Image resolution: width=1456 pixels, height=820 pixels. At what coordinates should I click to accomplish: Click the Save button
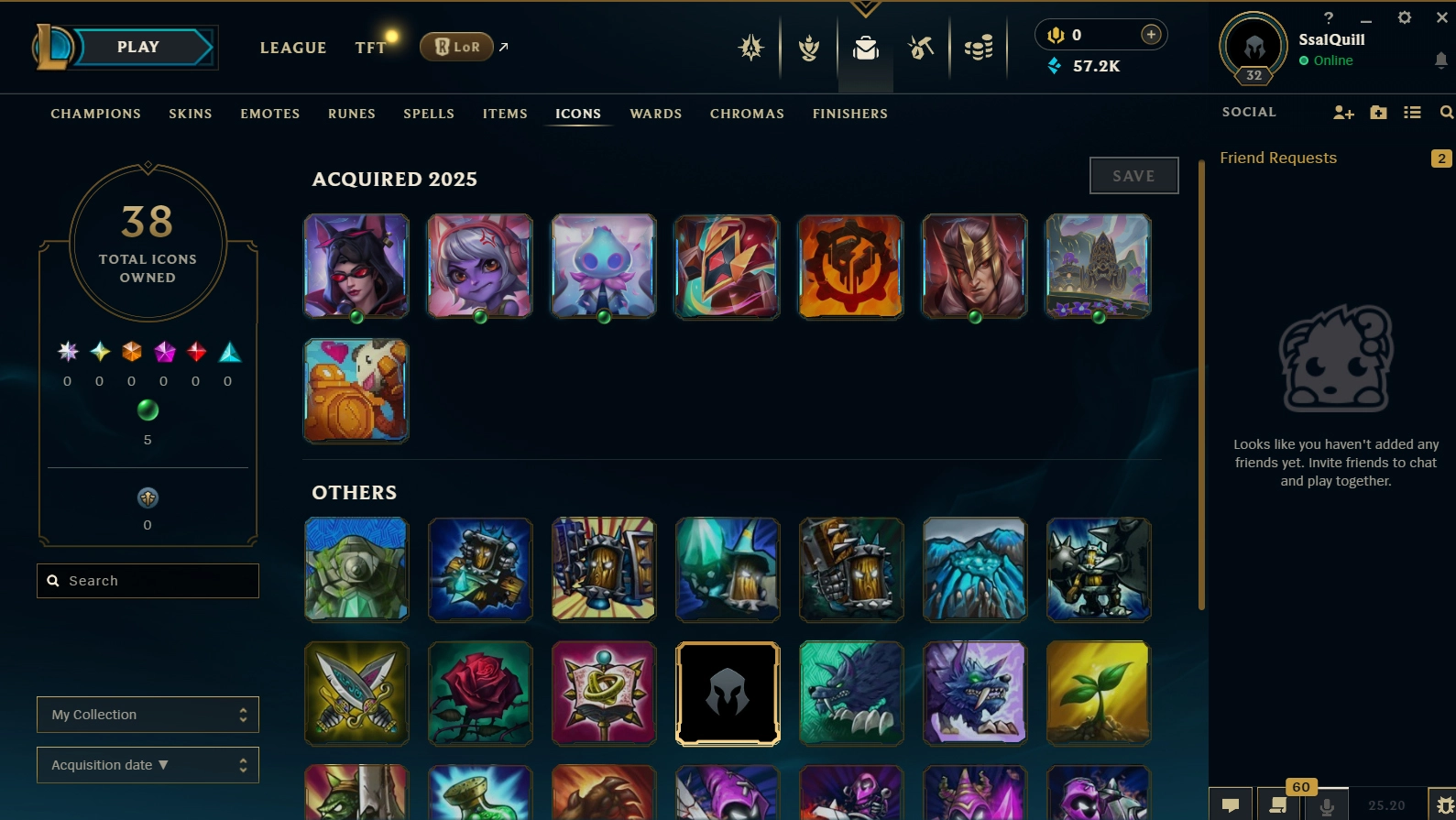1133,176
